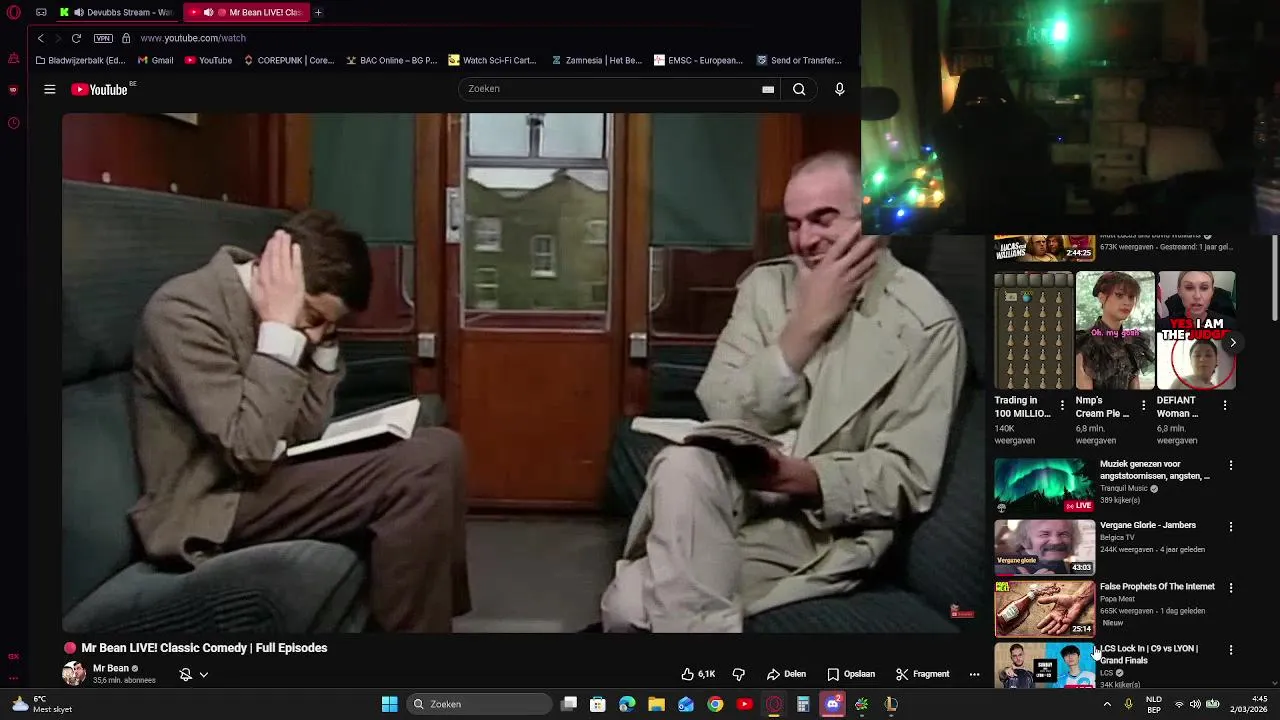1280x720 pixels.
Task: Open File Explorer from the taskbar
Action: click(656, 704)
